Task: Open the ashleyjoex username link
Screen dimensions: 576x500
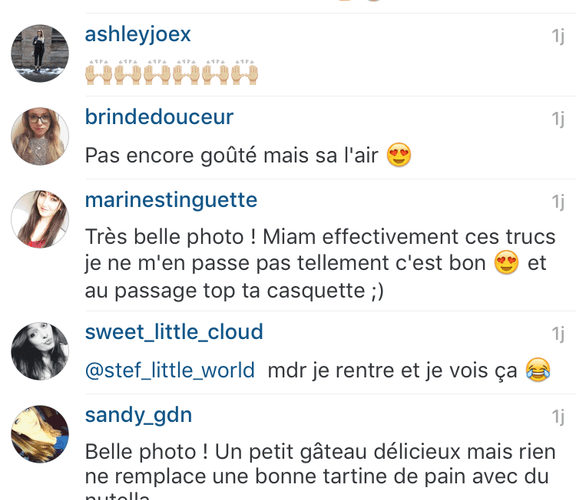Action: [x=138, y=35]
